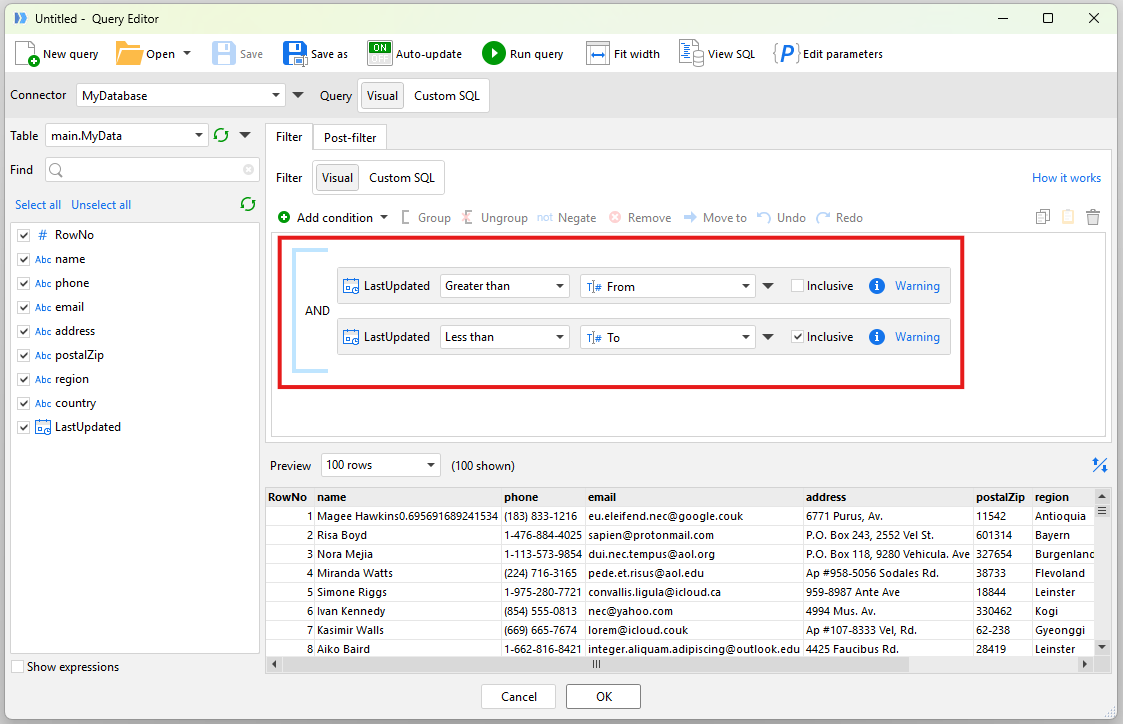Toggle the Auto-update switch icon
Screen dimensions: 1123x724
(x=380, y=54)
